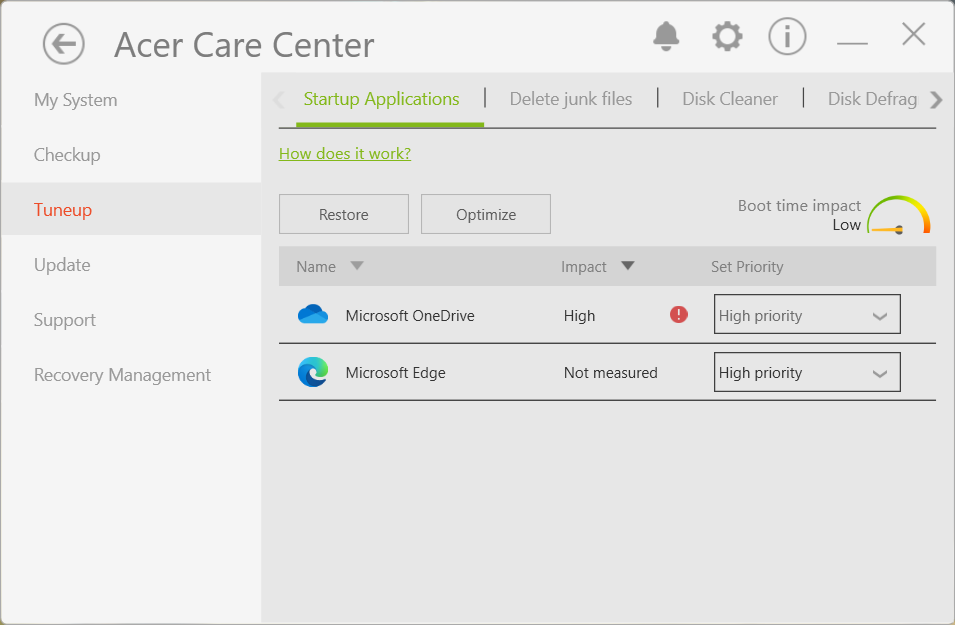Image resolution: width=955 pixels, height=625 pixels.
Task: Close the Acer Care Center window
Action: click(x=913, y=34)
